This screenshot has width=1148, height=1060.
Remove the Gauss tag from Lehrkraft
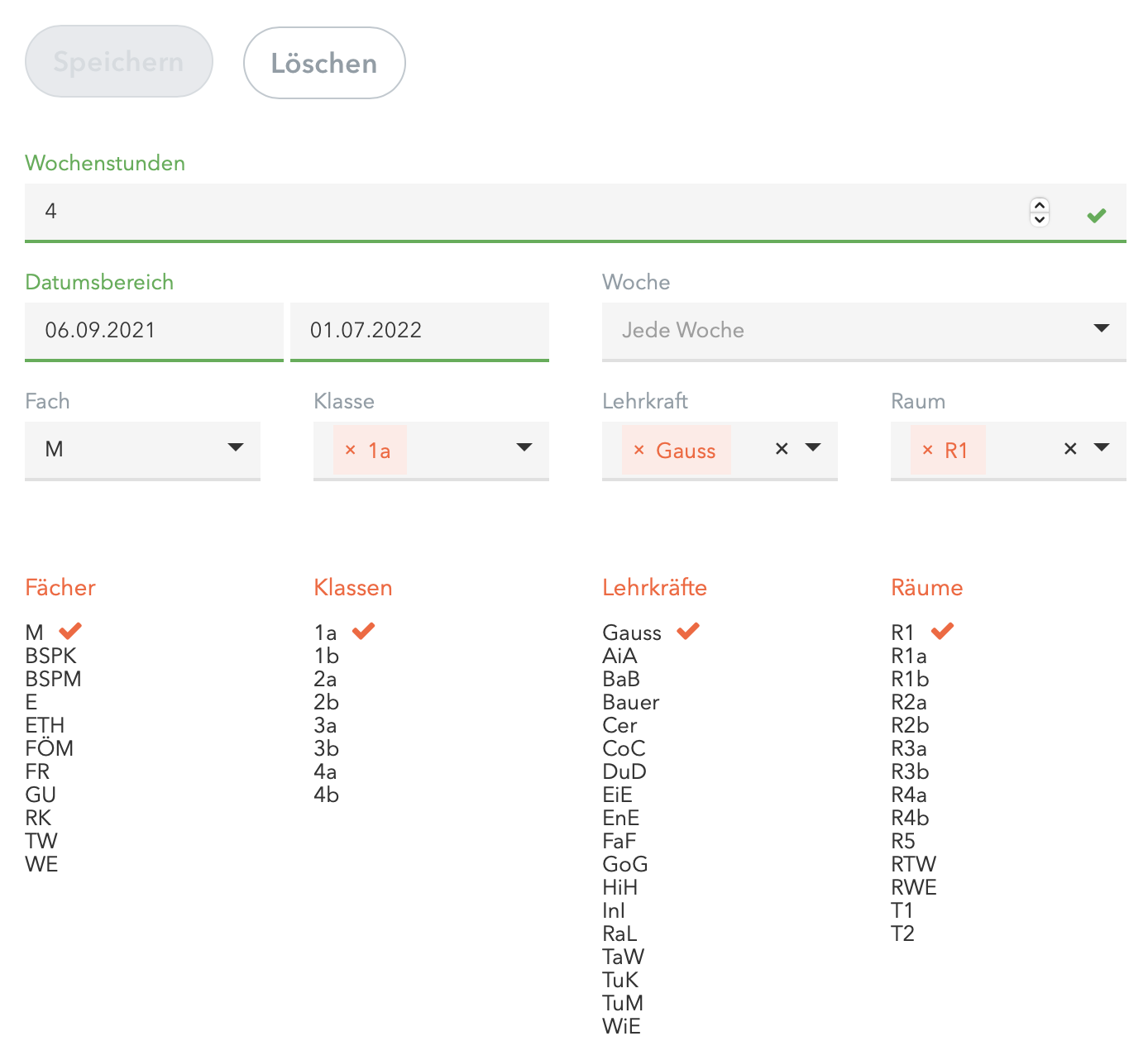tap(639, 450)
